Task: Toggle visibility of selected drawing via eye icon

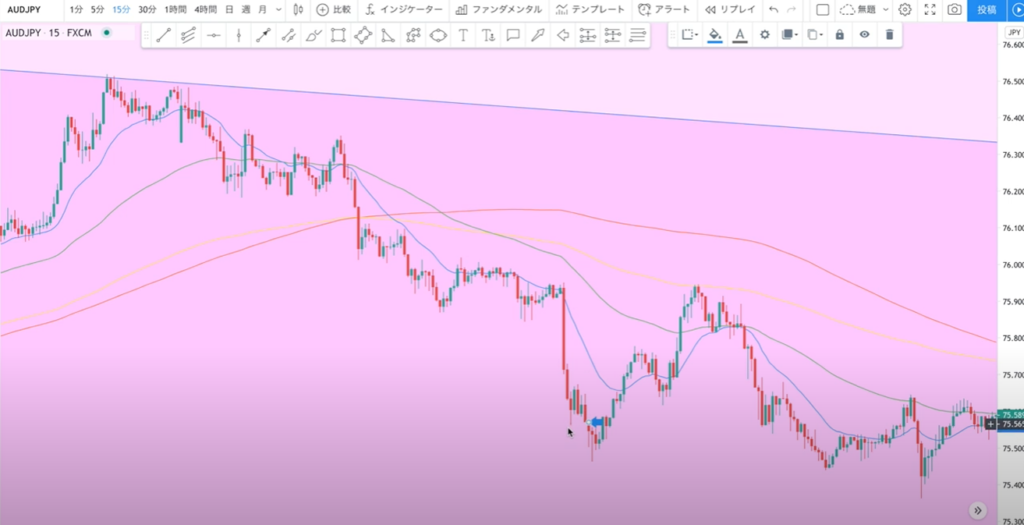Action: pyautogui.click(x=864, y=35)
